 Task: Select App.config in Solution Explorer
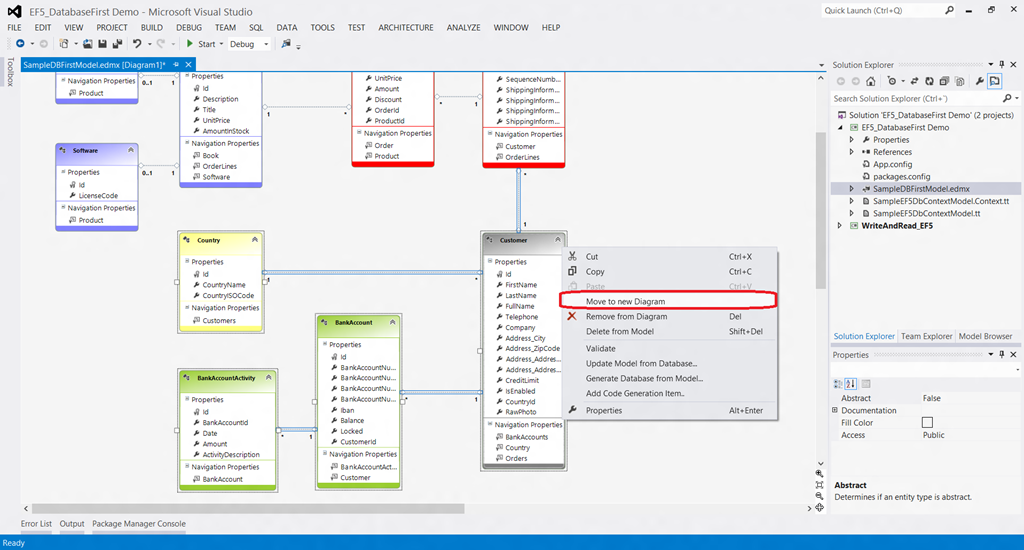tap(892, 165)
